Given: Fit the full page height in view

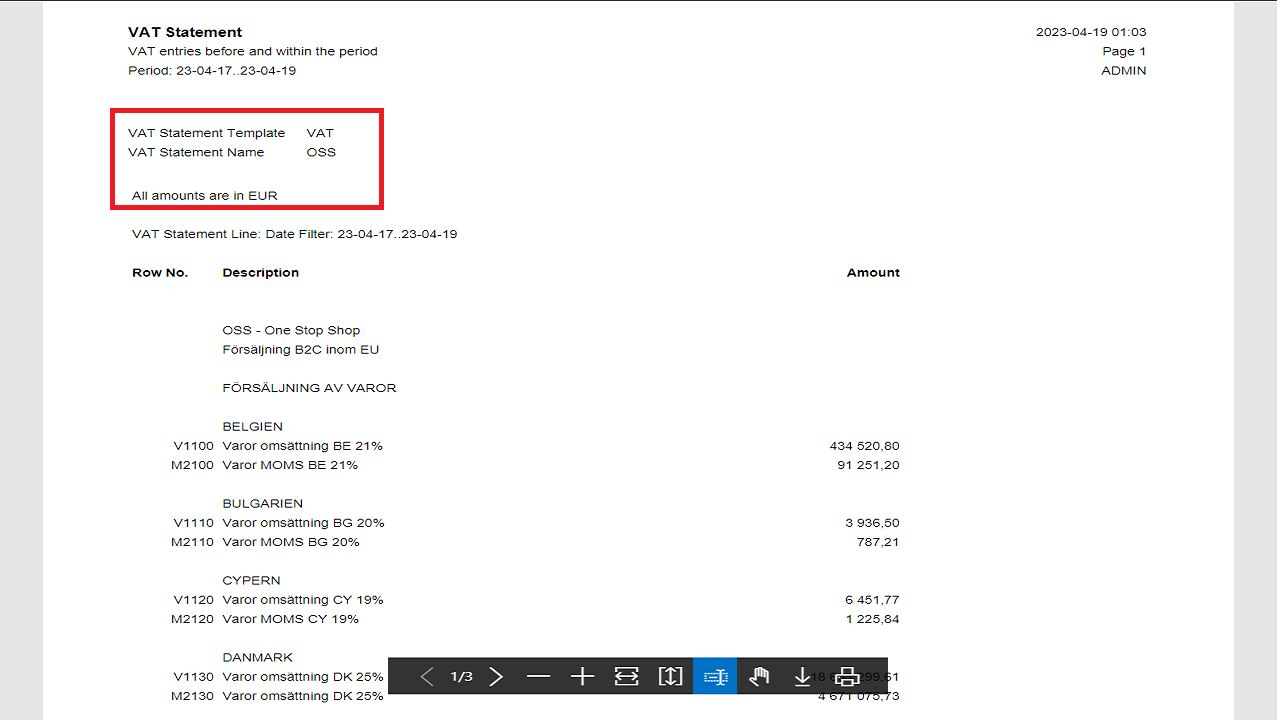Looking at the screenshot, I should [671, 677].
